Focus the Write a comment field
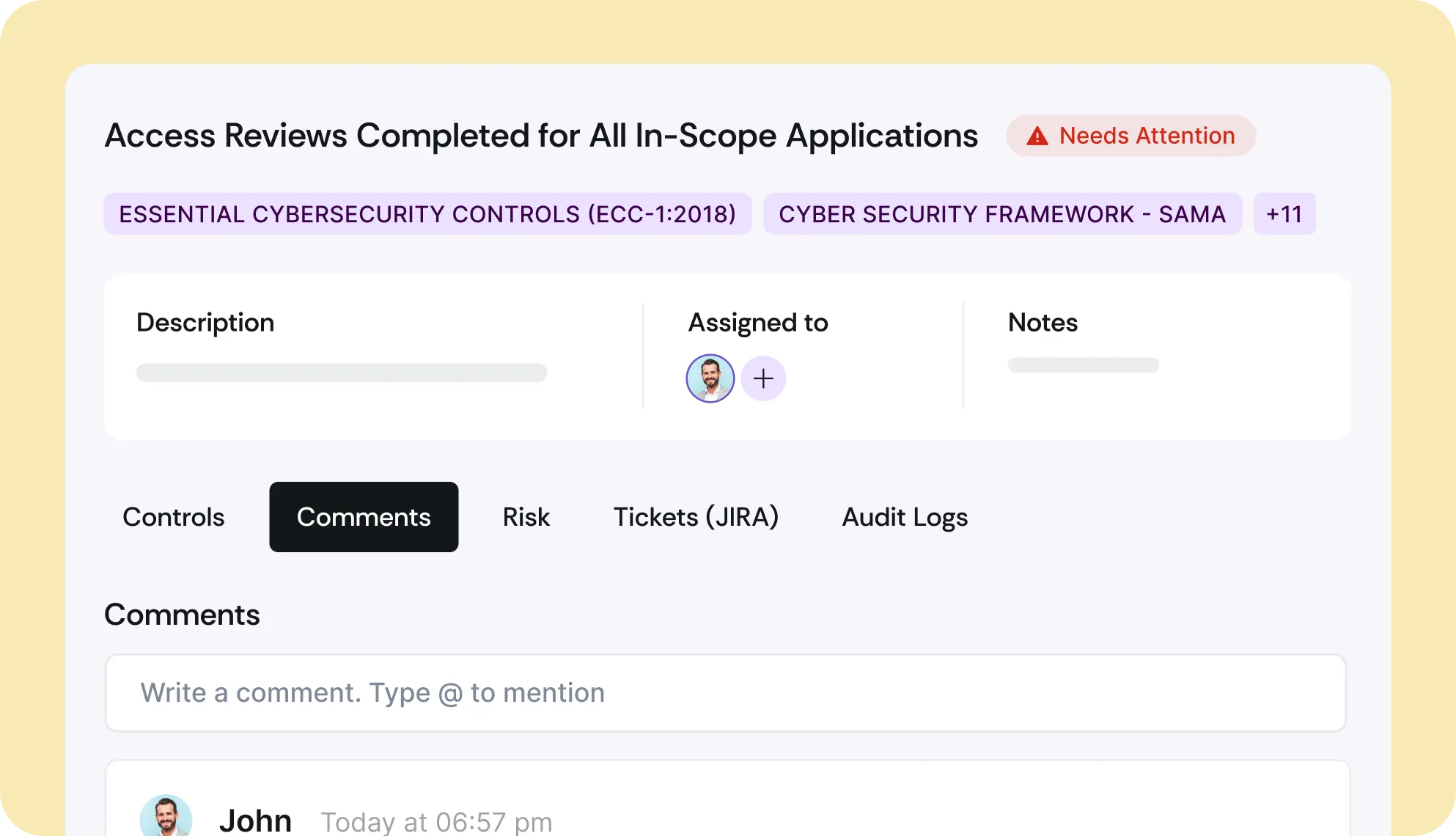This screenshot has width=1456, height=836. 725,693
